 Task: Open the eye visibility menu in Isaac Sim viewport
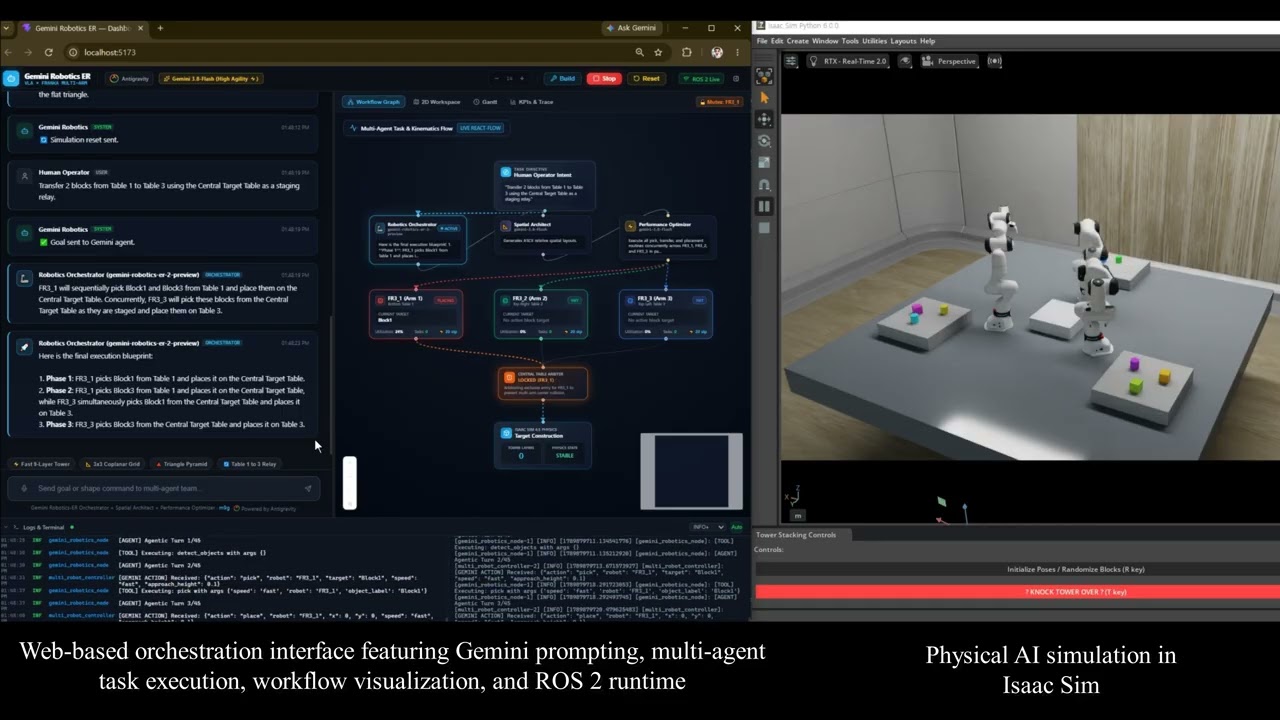tap(905, 61)
